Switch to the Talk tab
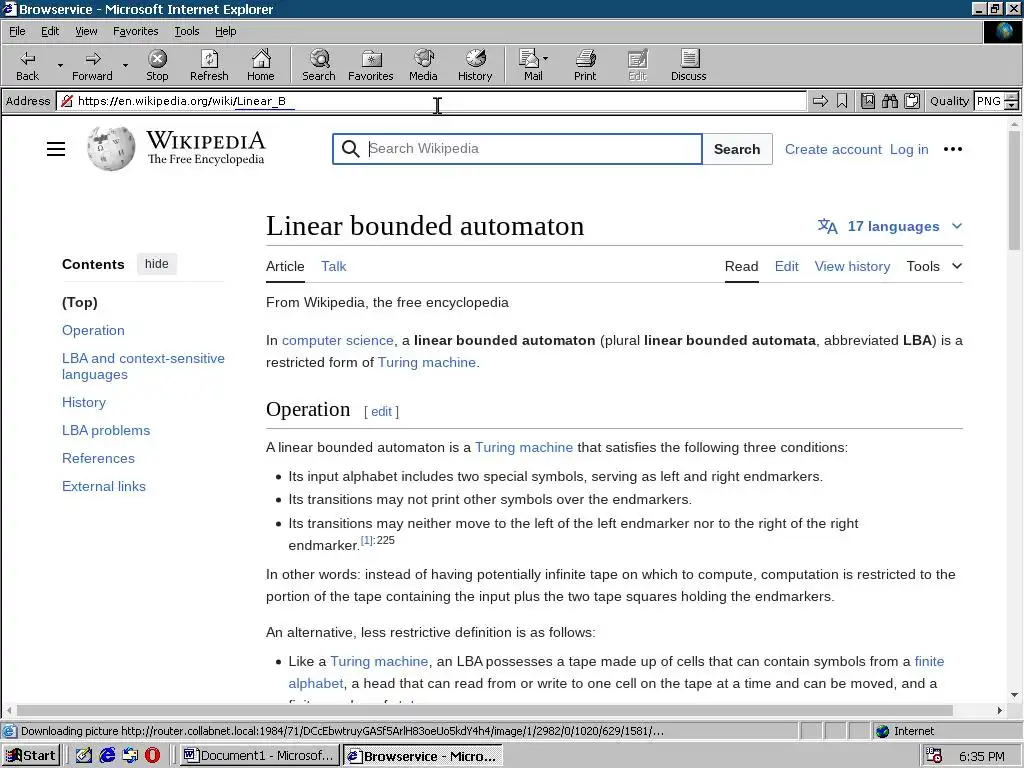1024x768 pixels. tap(333, 266)
